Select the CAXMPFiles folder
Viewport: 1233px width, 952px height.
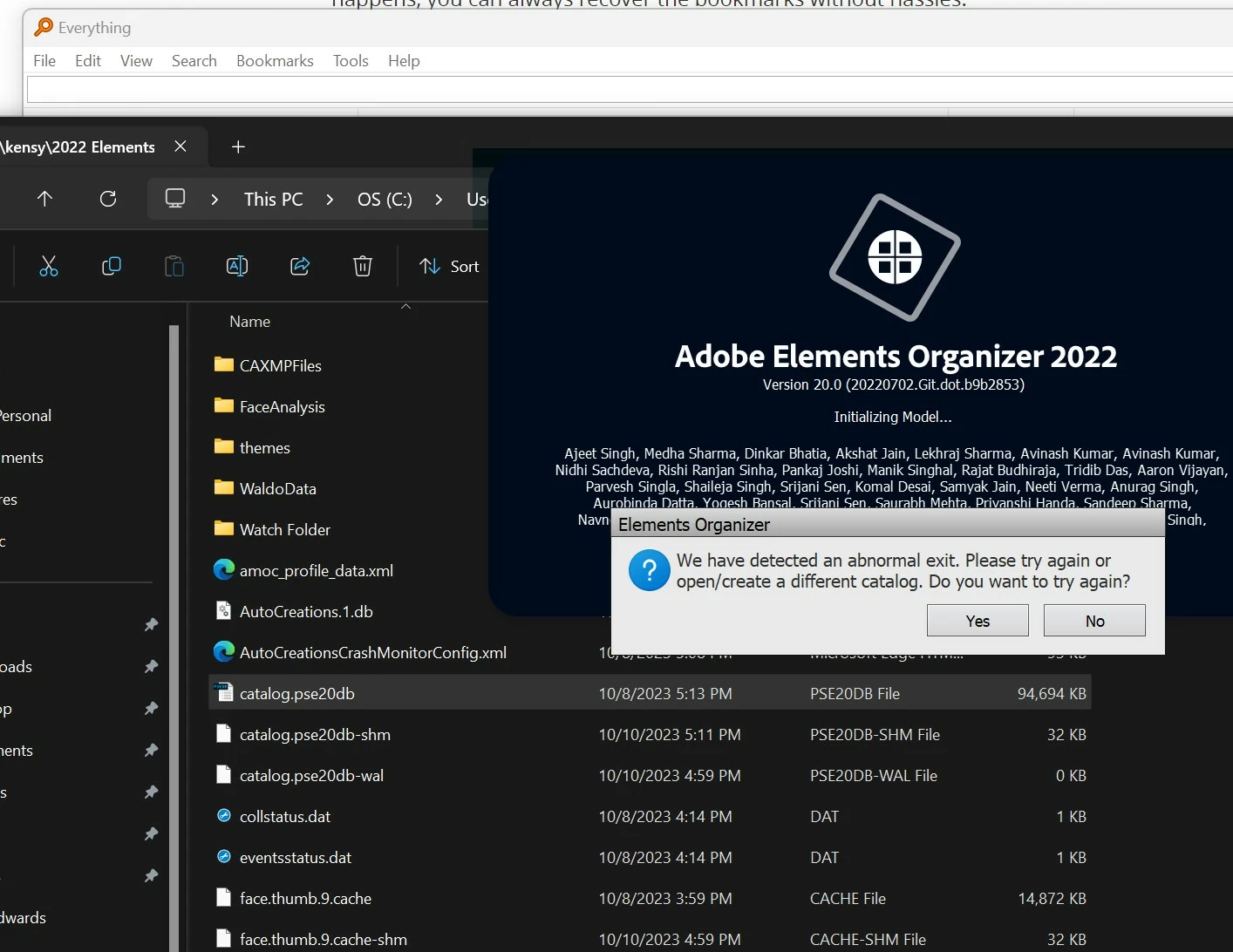pos(281,366)
